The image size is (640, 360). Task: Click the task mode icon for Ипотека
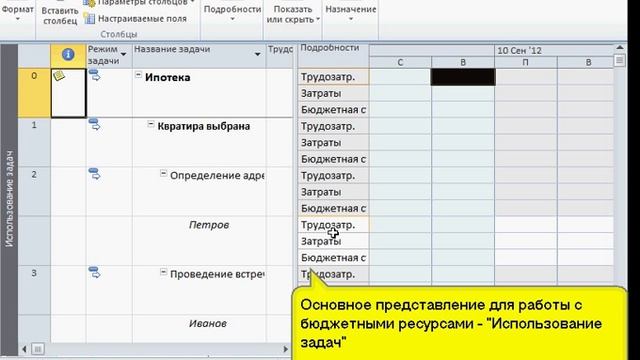pos(94,76)
